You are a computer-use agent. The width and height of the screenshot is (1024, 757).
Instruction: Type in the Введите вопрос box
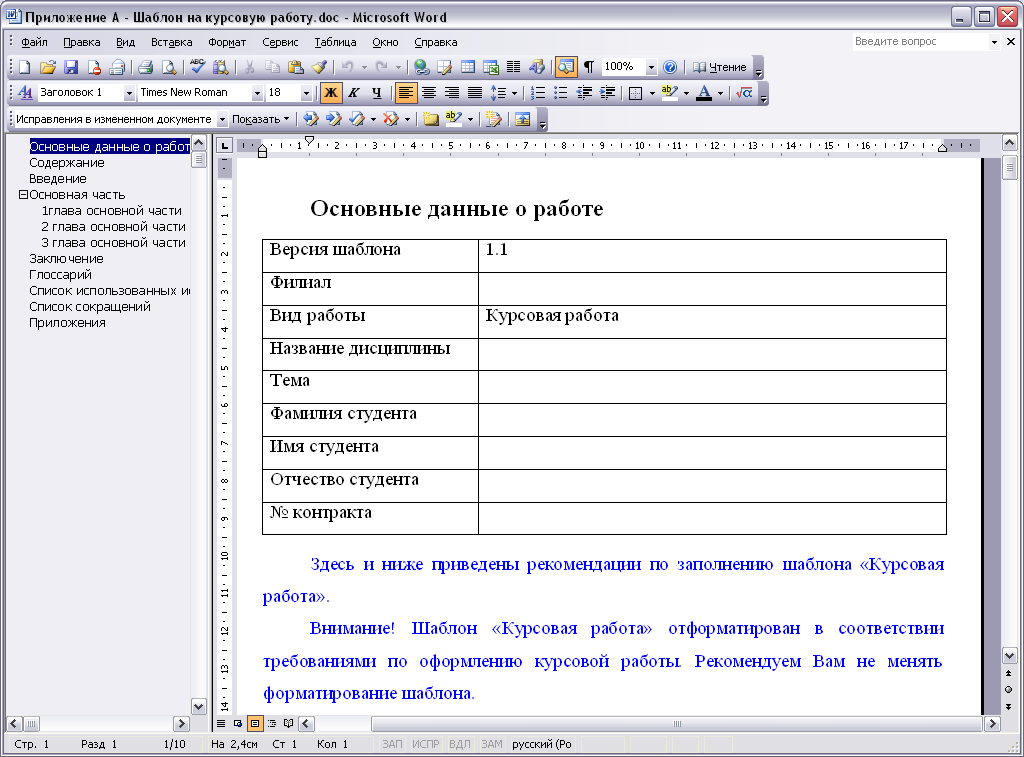(920, 41)
